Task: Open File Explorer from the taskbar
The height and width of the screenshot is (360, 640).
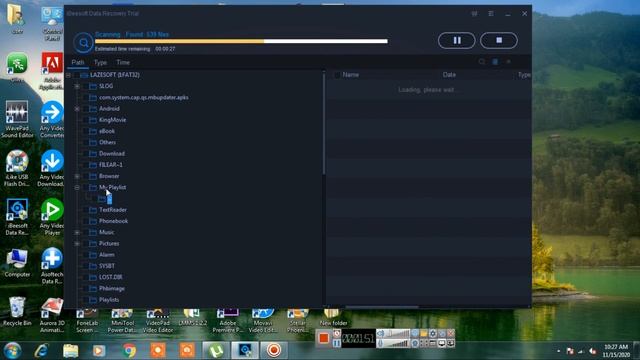Action: point(71,350)
